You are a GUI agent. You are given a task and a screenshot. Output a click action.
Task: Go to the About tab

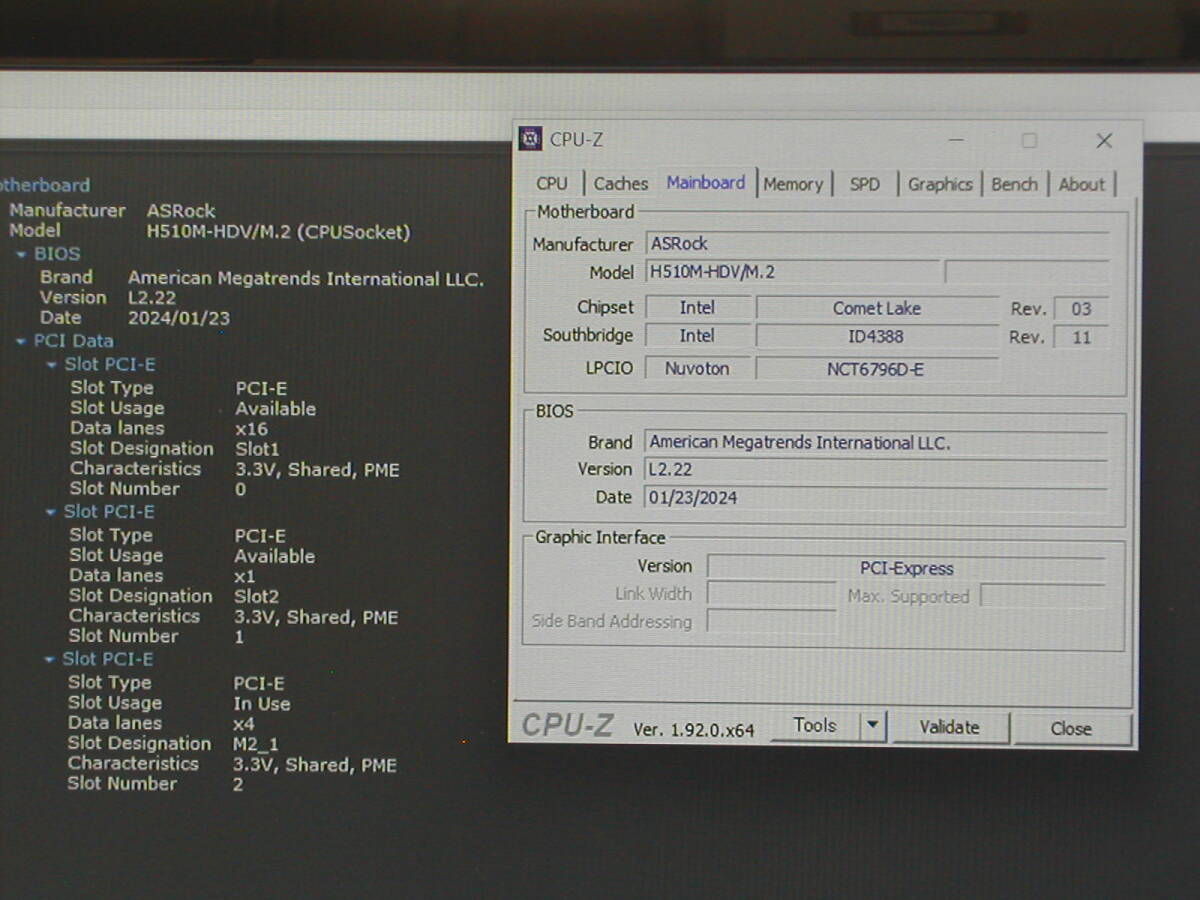click(1081, 184)
